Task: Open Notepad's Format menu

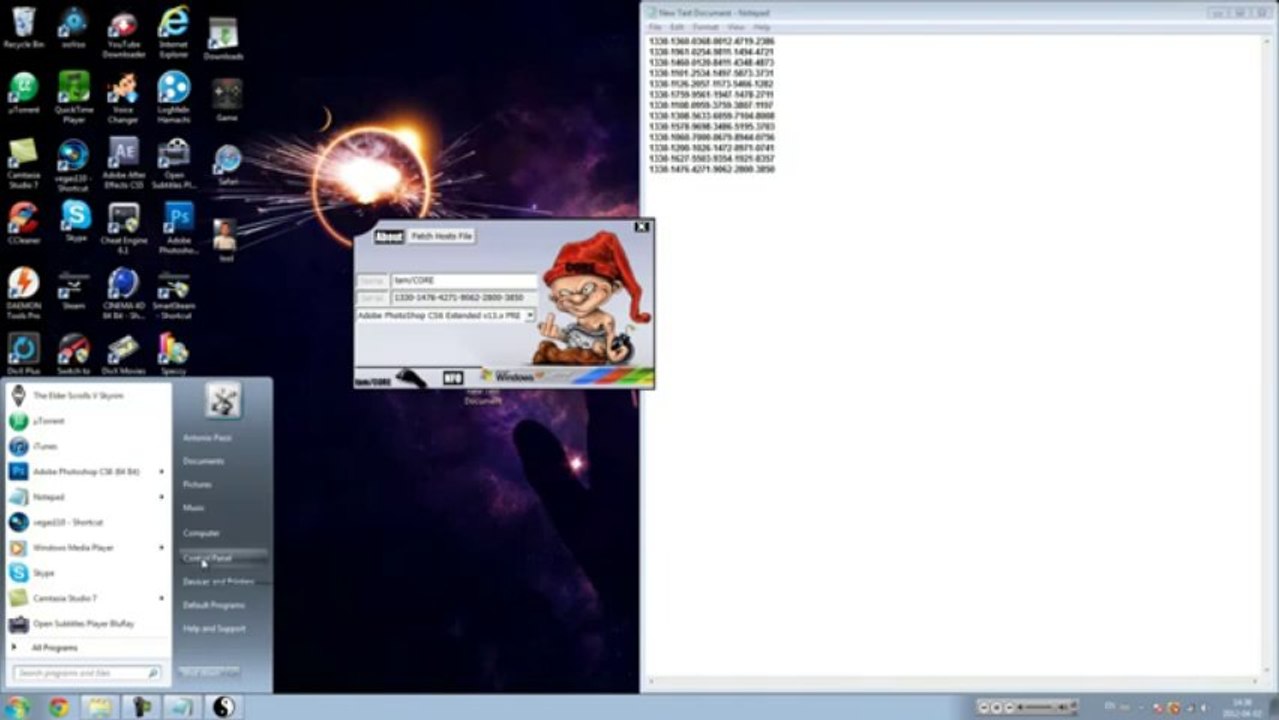Action: [x=706, y=26]
